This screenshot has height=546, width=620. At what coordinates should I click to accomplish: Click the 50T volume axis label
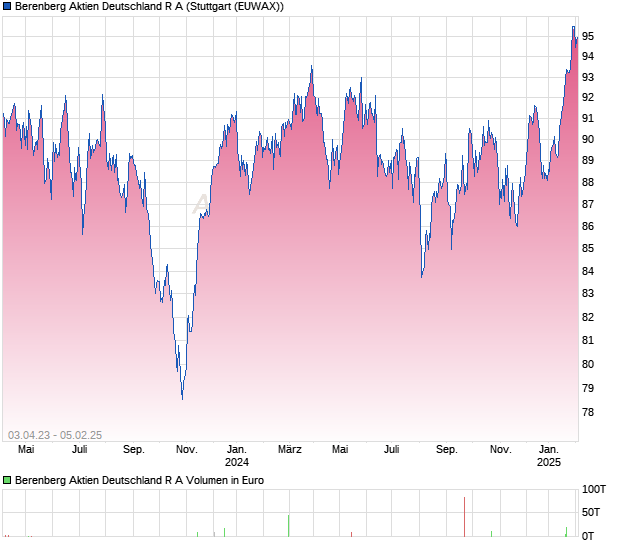pyautogui.click(x=591, y=512)
